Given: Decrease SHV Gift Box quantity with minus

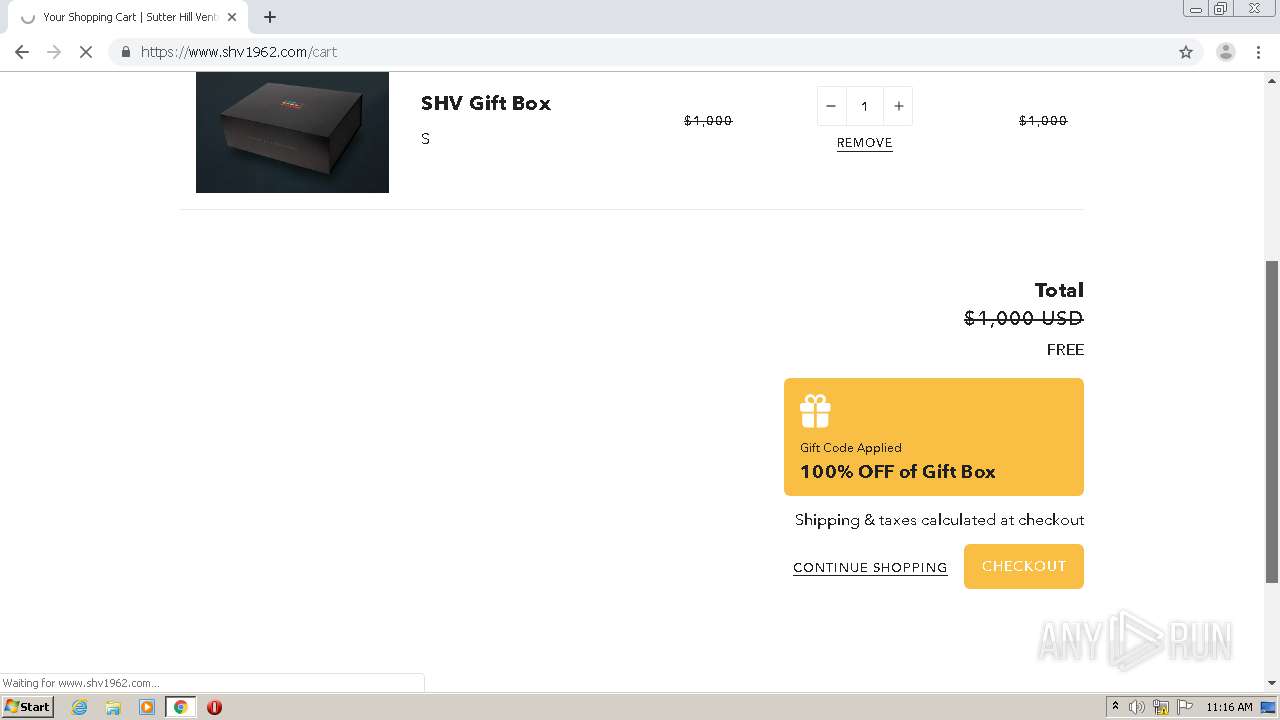Looking at the screenshot, I should coord(831,106).
